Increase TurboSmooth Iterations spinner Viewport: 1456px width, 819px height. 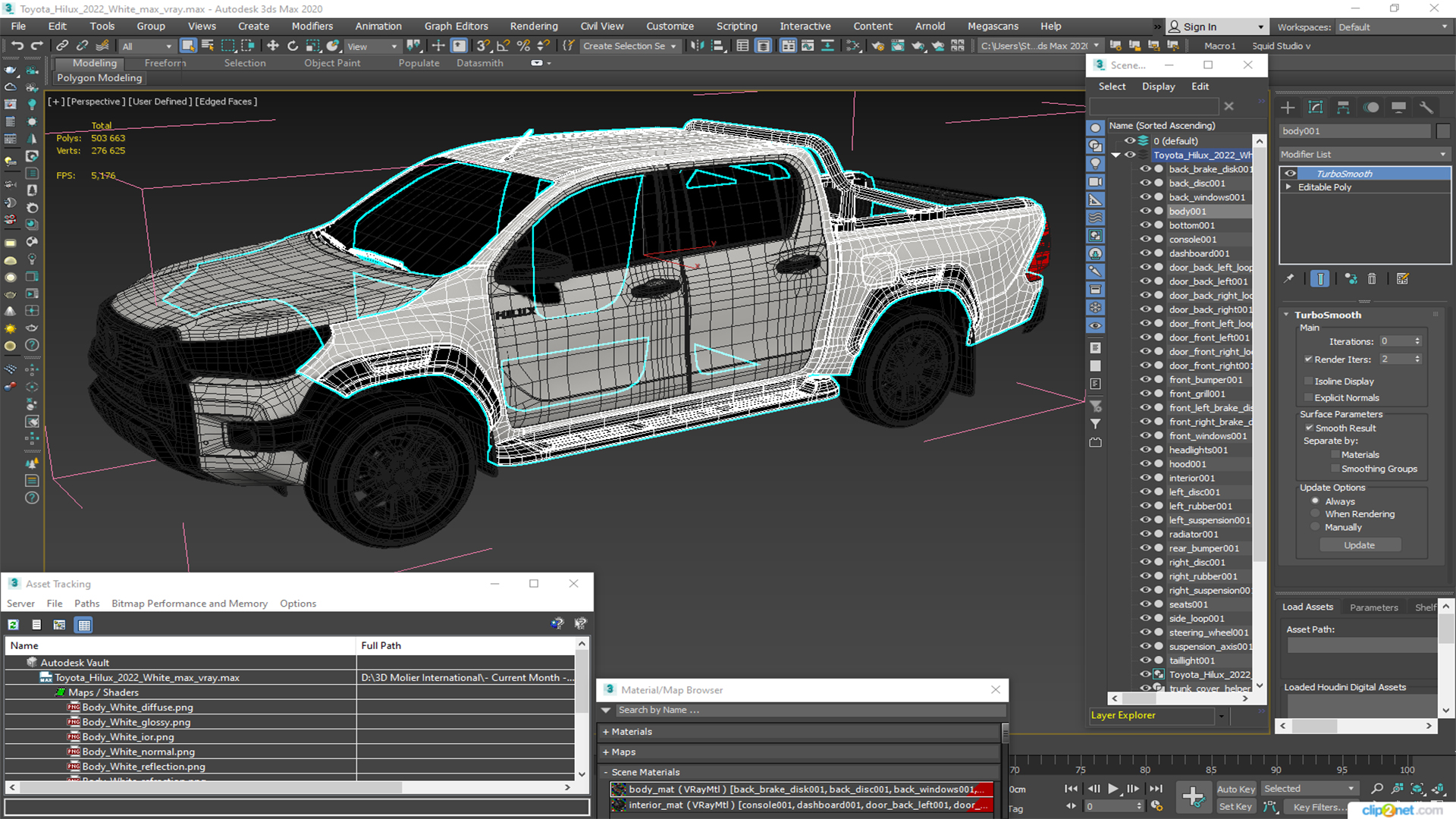coord(1417,339)
